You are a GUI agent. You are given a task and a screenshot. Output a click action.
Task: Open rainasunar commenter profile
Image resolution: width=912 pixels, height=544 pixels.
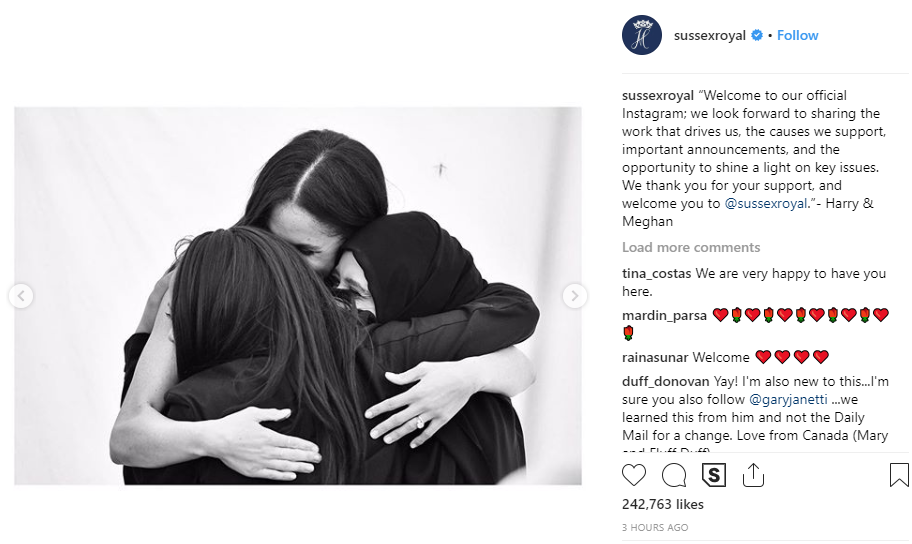pos(656,357)
